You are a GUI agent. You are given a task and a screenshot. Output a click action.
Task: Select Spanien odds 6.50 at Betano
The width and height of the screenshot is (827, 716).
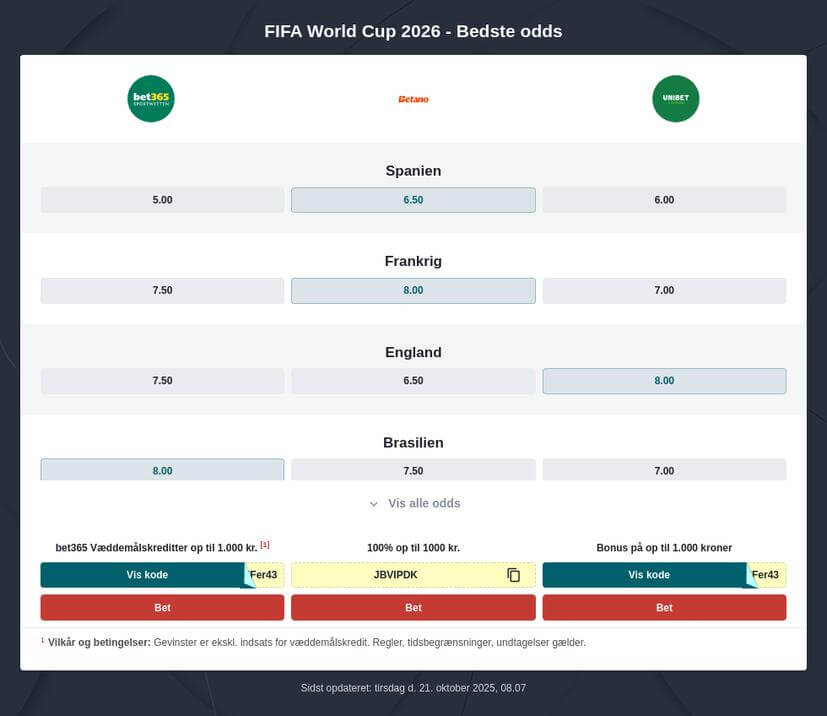[413, 200]
